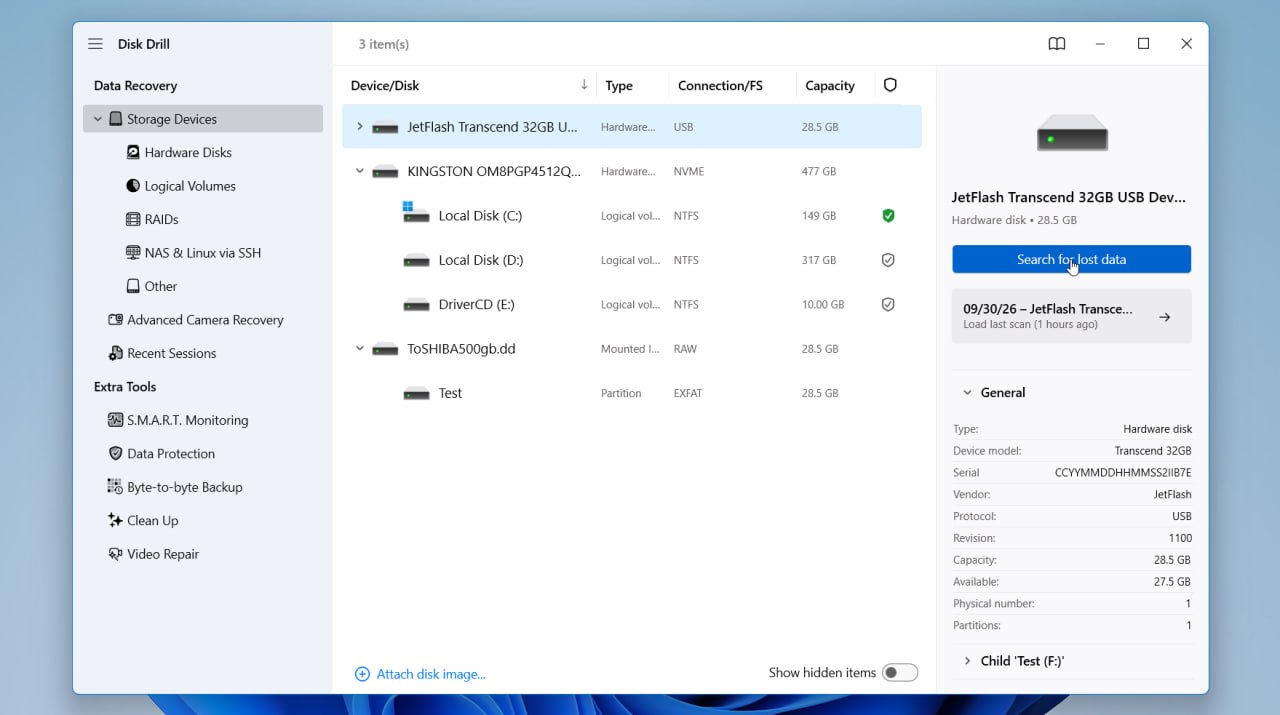The image size is (1280, 715).
Task: Click the Advanced Camera Recovery icon
Action: pos(115,320)
